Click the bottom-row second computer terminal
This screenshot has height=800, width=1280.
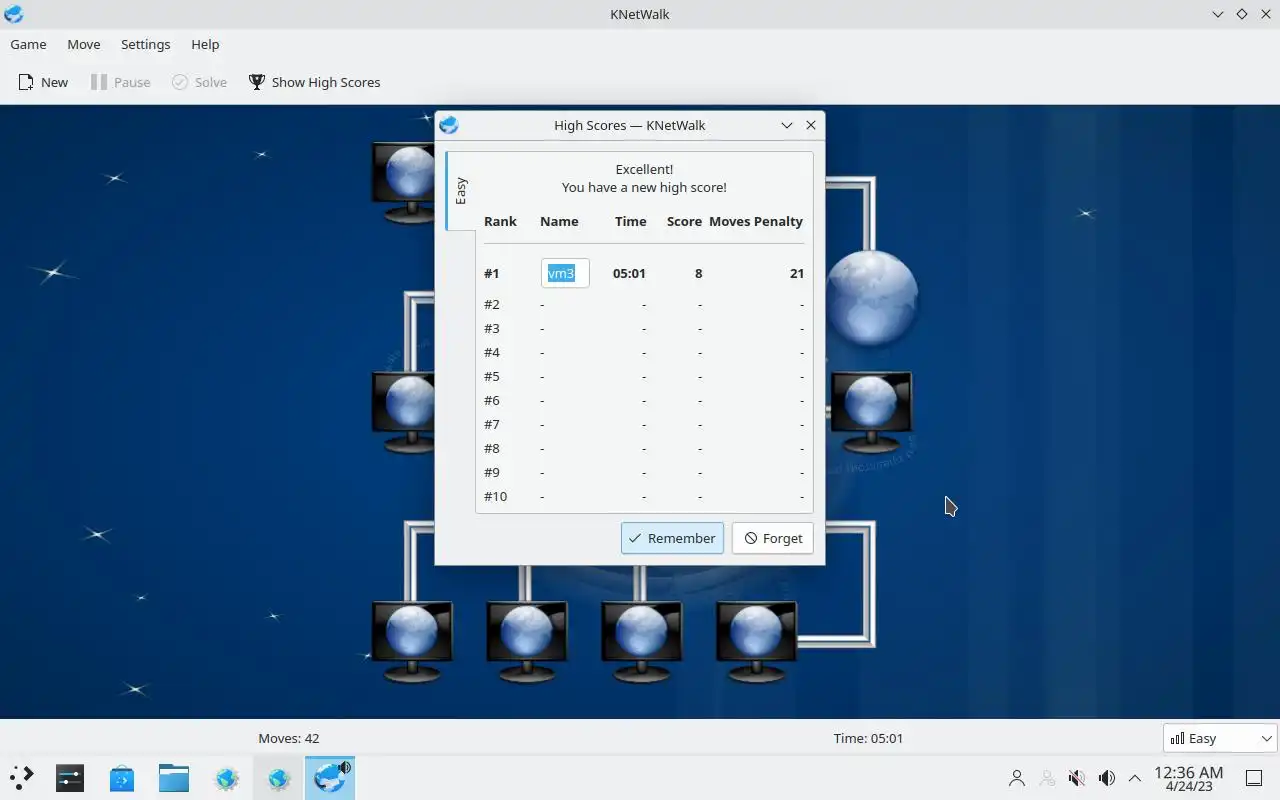pos(526,642)
